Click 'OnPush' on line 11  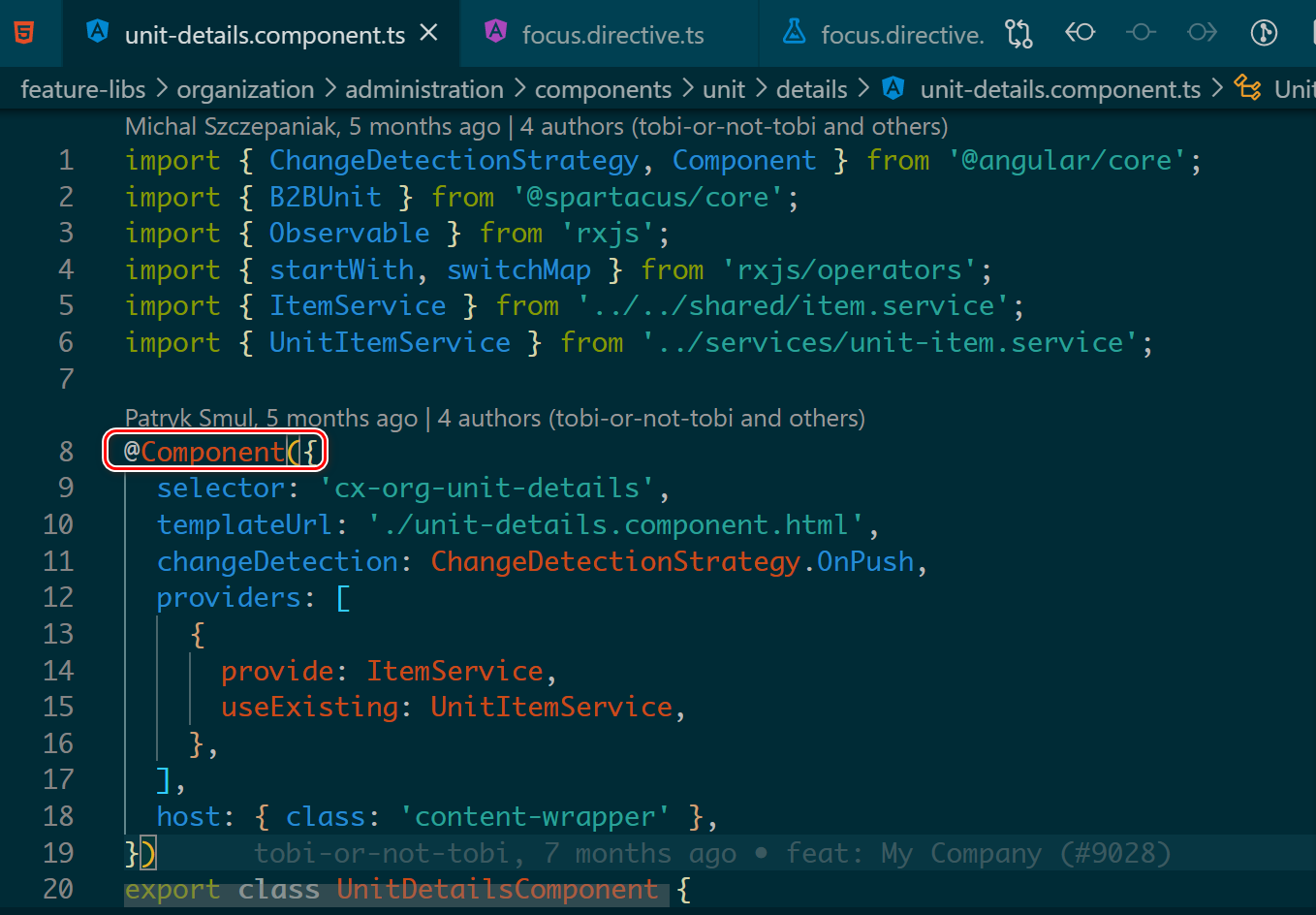tap(865, 562)
